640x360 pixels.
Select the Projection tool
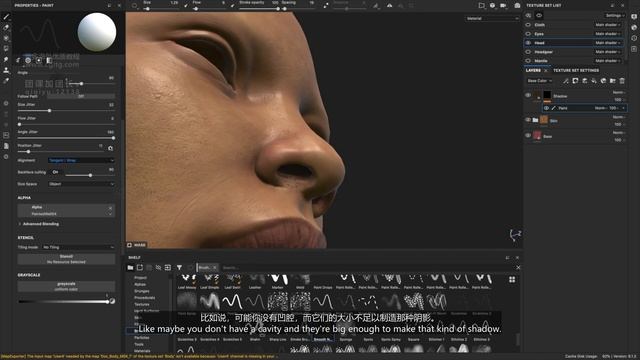6,38
